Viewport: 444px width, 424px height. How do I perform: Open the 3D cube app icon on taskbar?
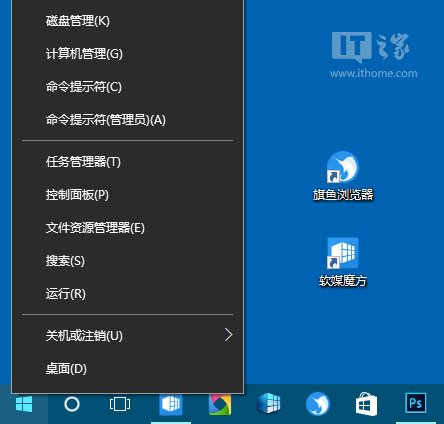click(x=269, y=404)
